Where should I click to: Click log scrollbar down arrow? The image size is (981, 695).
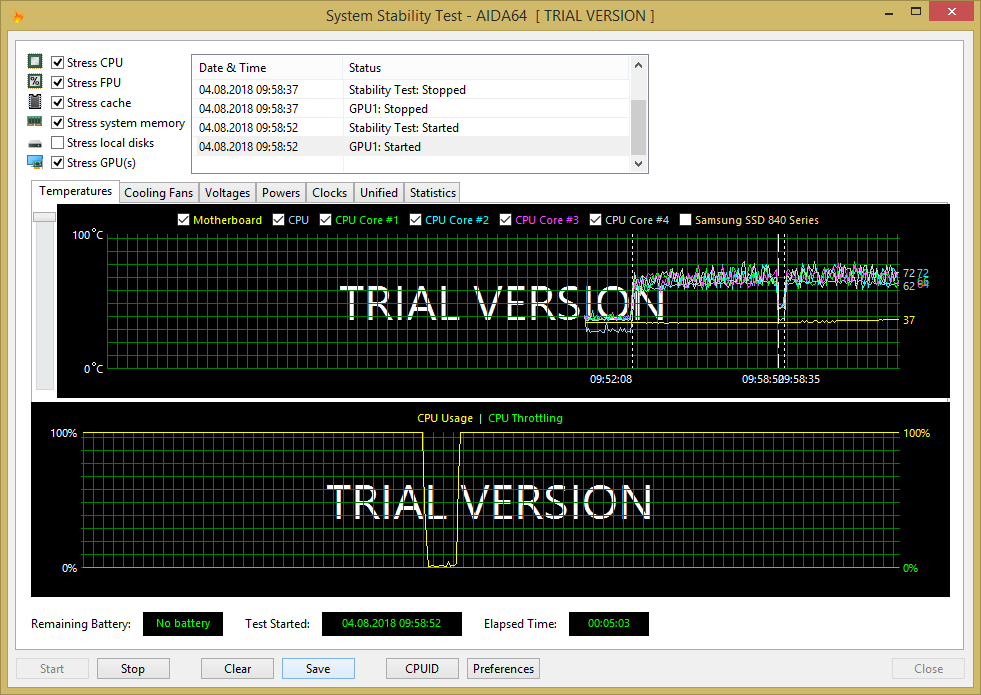638,163
